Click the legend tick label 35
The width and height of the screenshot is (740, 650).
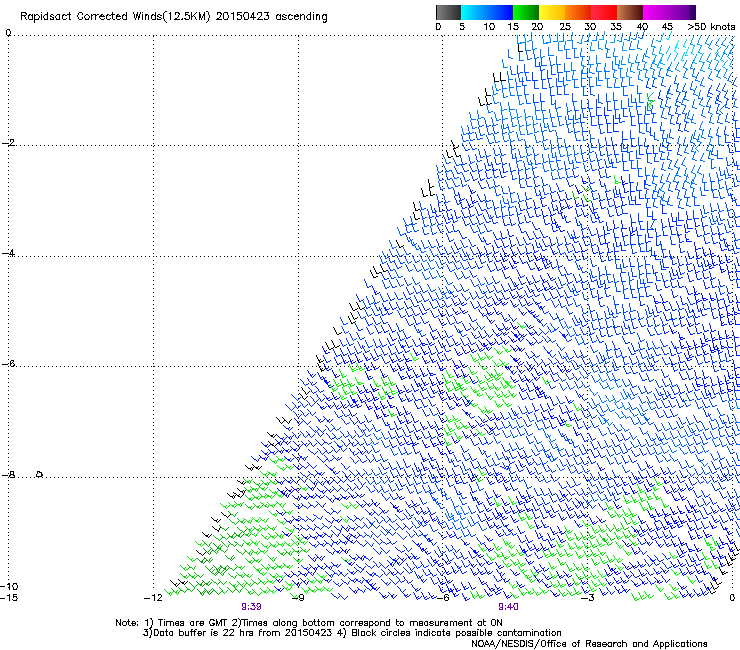[616, 27]
